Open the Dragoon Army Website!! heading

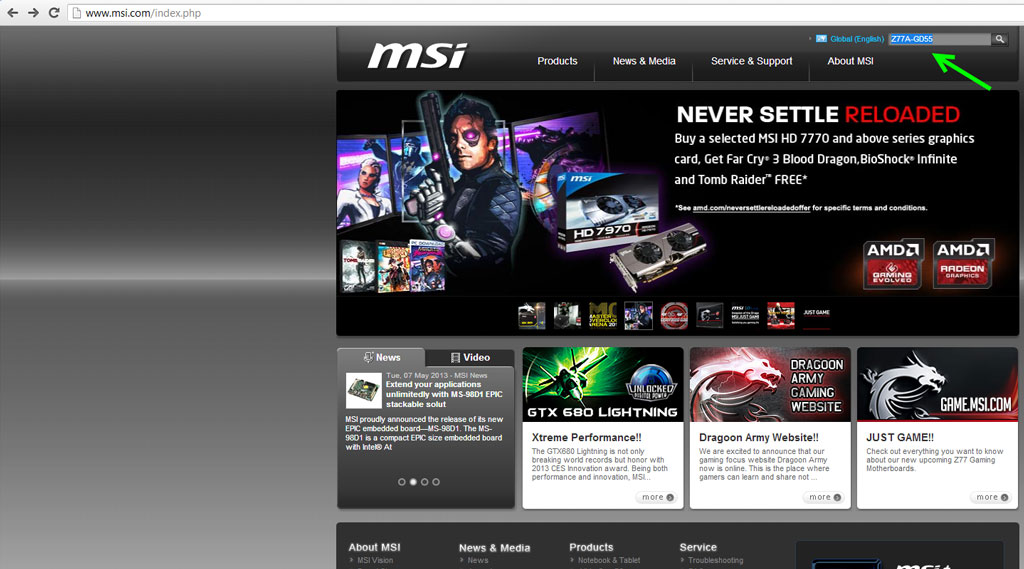pyautogui.click(x=759, y=438)
